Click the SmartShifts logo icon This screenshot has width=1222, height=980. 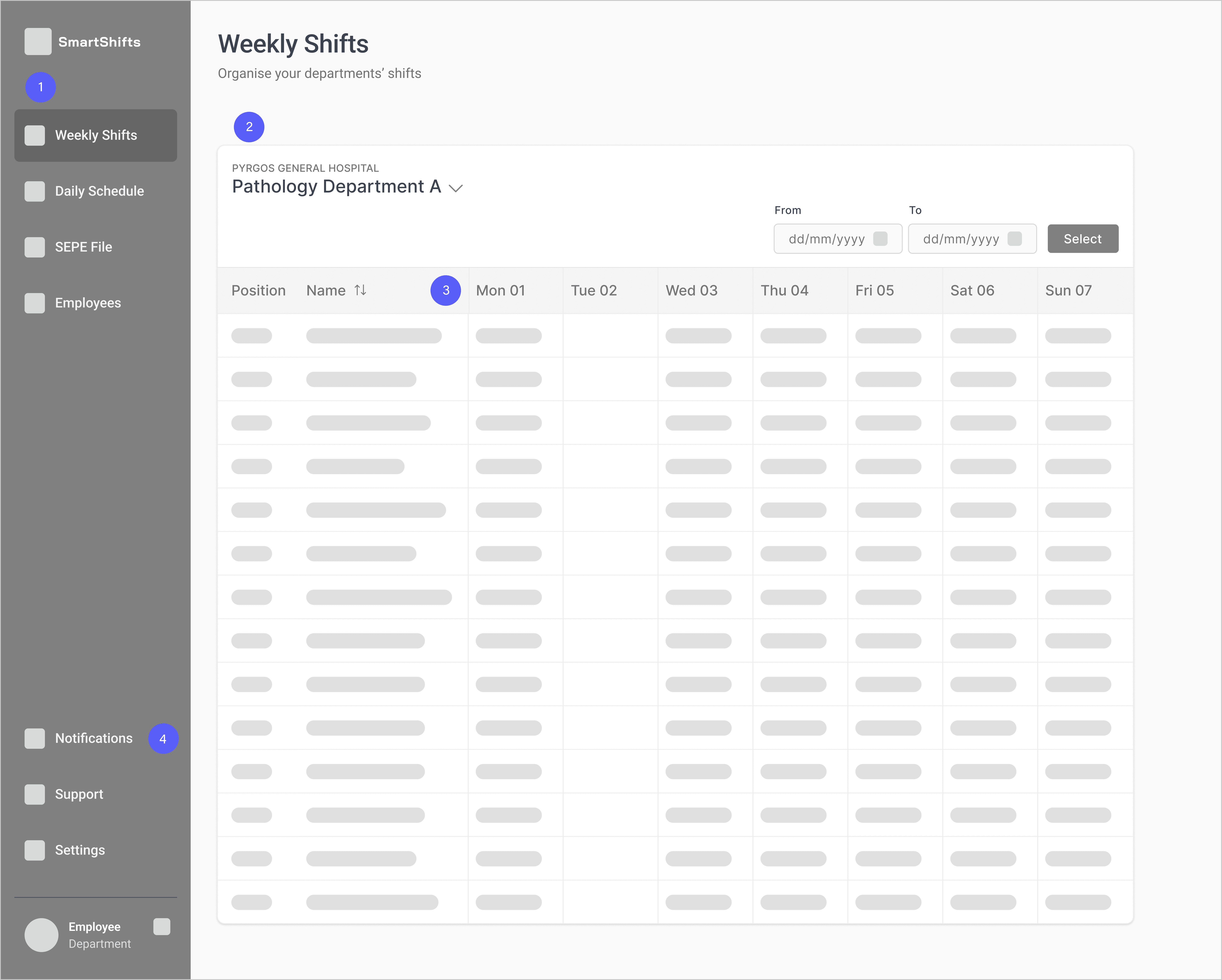(38, 41)
